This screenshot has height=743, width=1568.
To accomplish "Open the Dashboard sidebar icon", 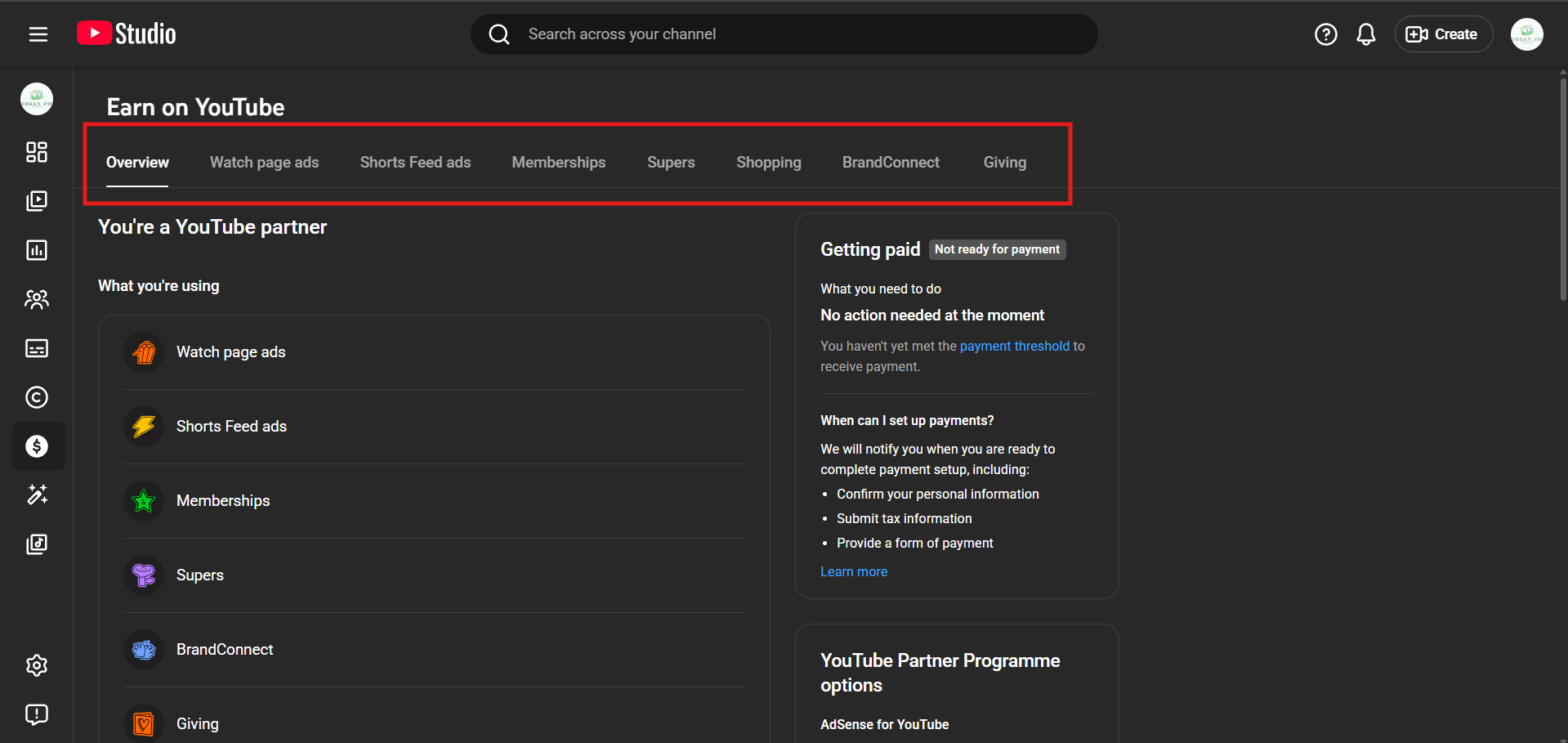I will coord(37,152).
